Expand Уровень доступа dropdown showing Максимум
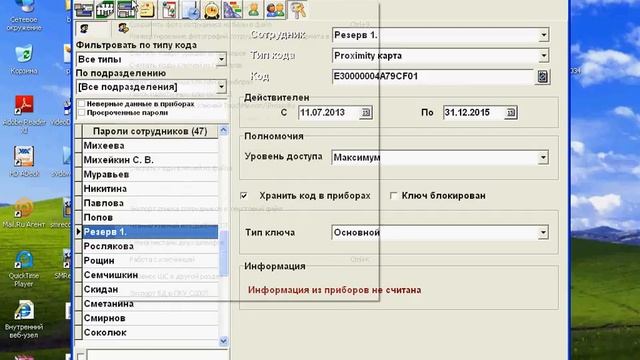This screenshot has width=640, height=360. [543, 157]
